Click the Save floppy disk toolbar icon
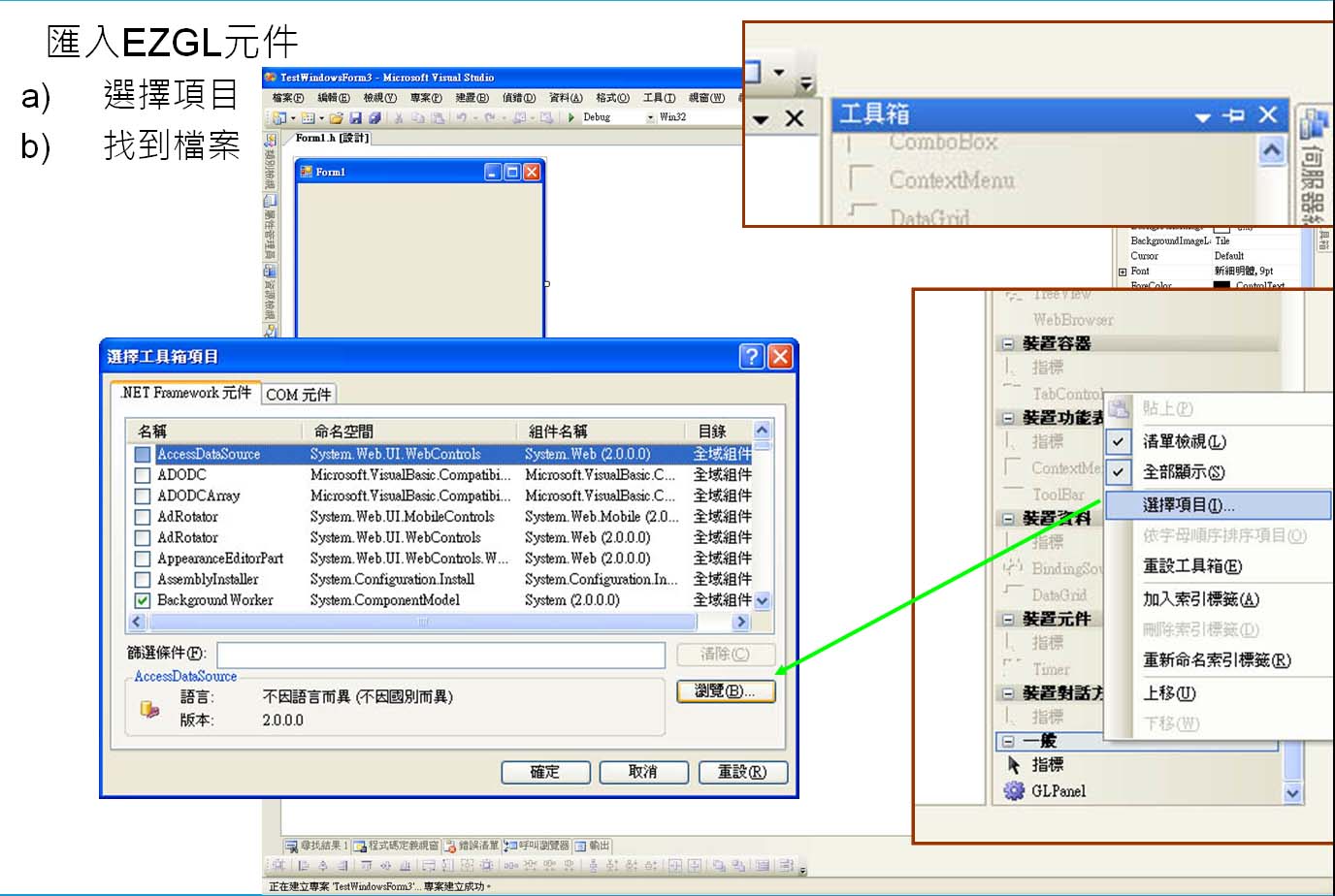 pos(356,118)
